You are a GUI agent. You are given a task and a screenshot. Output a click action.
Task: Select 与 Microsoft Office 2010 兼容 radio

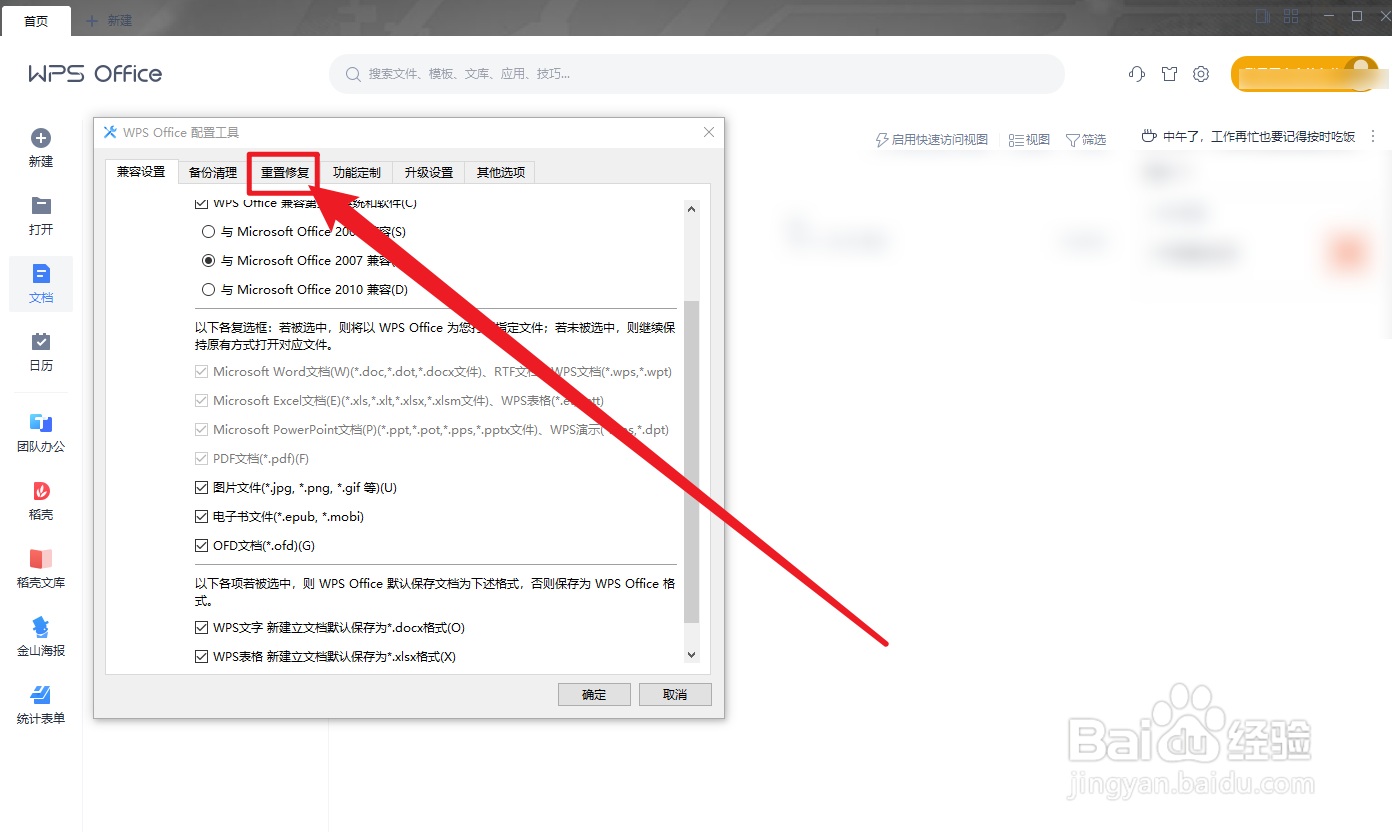coord(208,289)
